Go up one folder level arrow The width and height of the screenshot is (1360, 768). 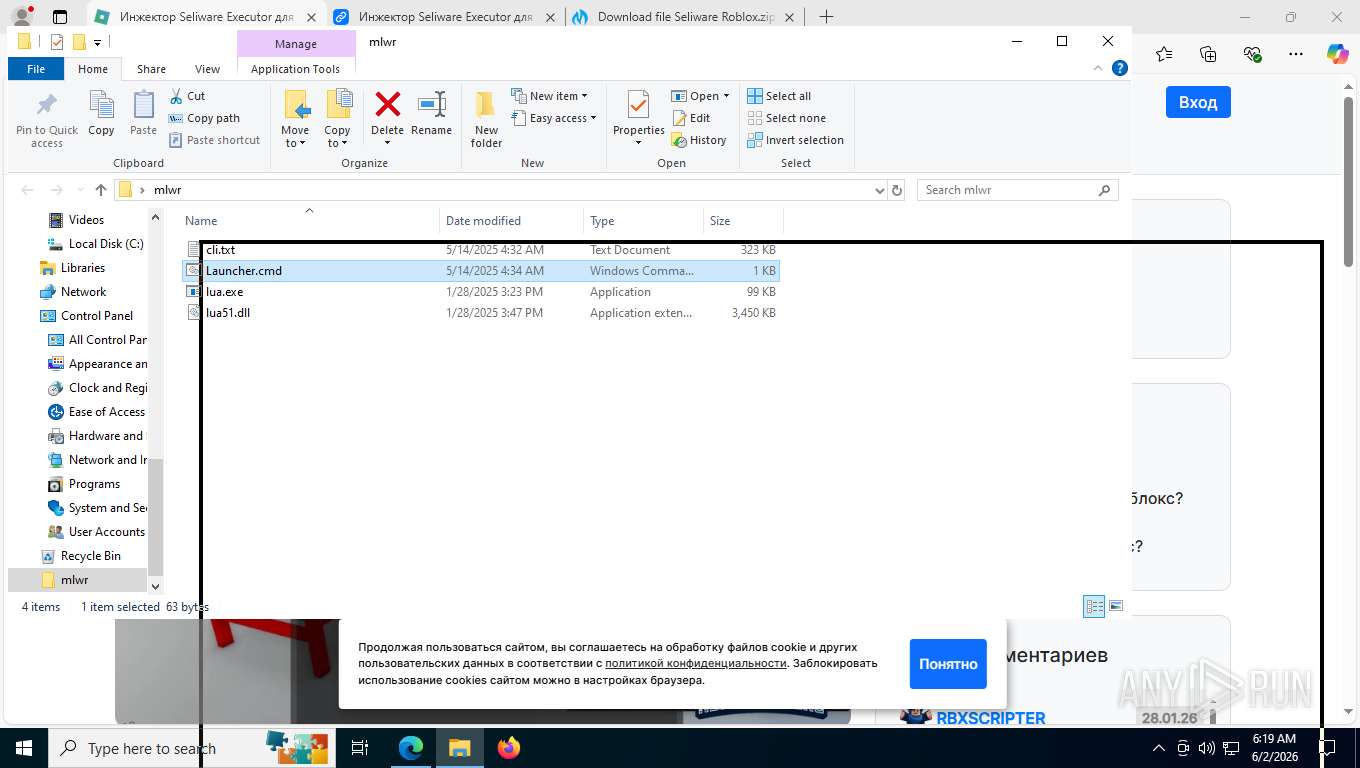(101, 190)
